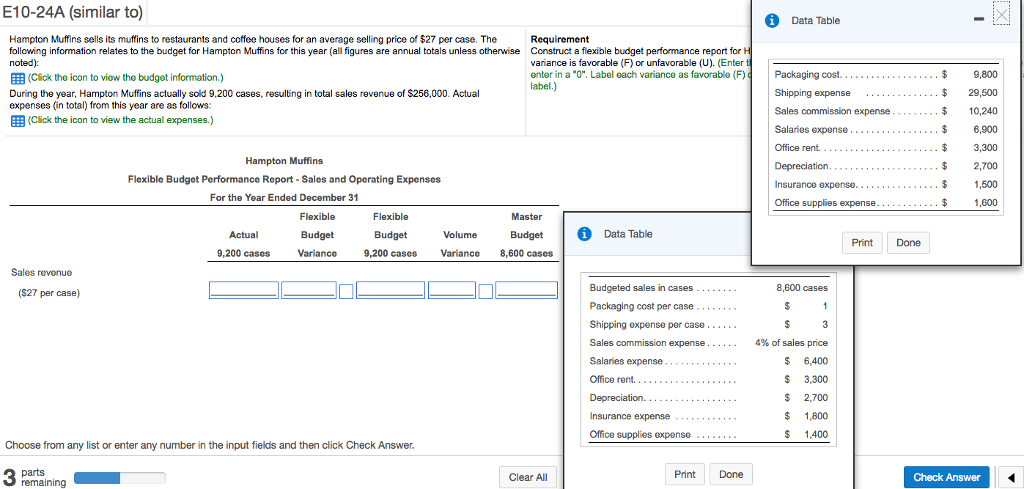The height and width of the screenshot is (489, 1024).
Task: Click the info icon of lower Data Table
Action: (x=586, y=234)
